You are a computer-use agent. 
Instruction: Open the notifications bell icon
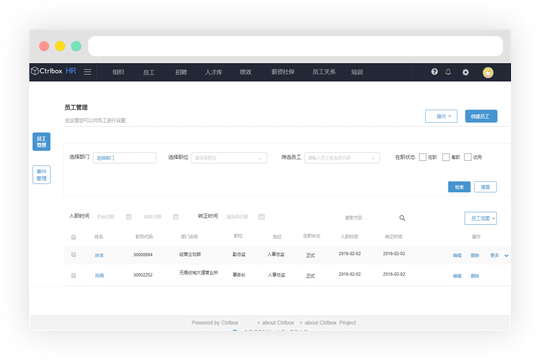448,72
